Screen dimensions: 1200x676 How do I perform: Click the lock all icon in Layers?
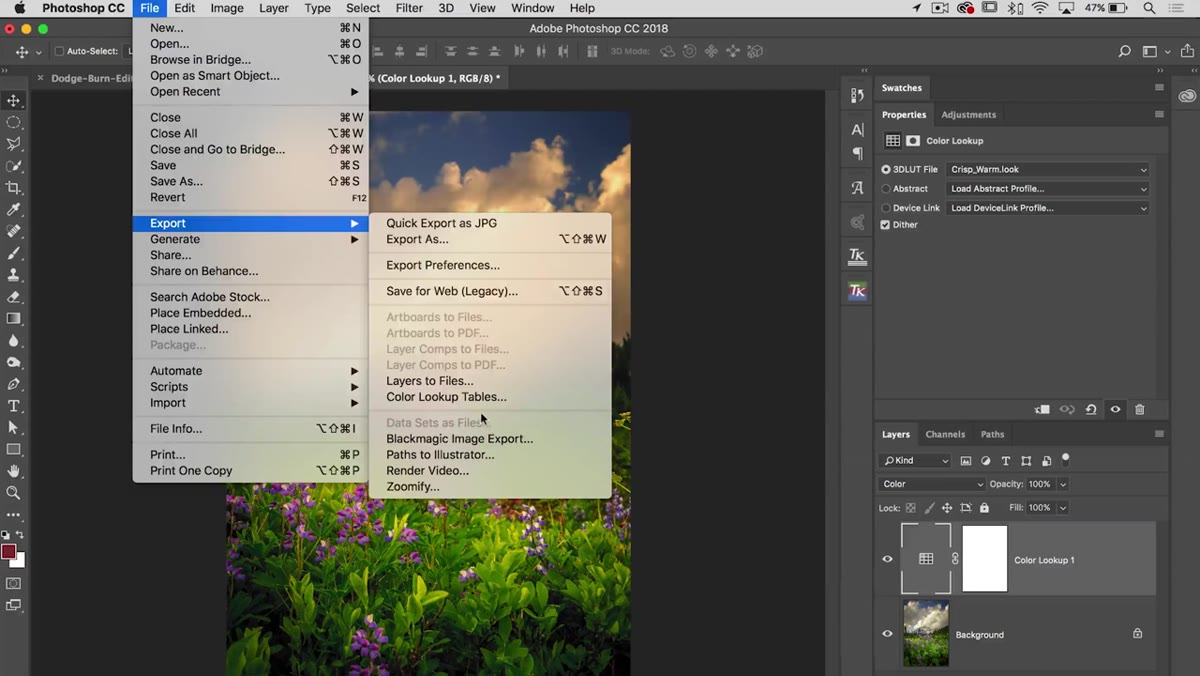tap(984, 508)
